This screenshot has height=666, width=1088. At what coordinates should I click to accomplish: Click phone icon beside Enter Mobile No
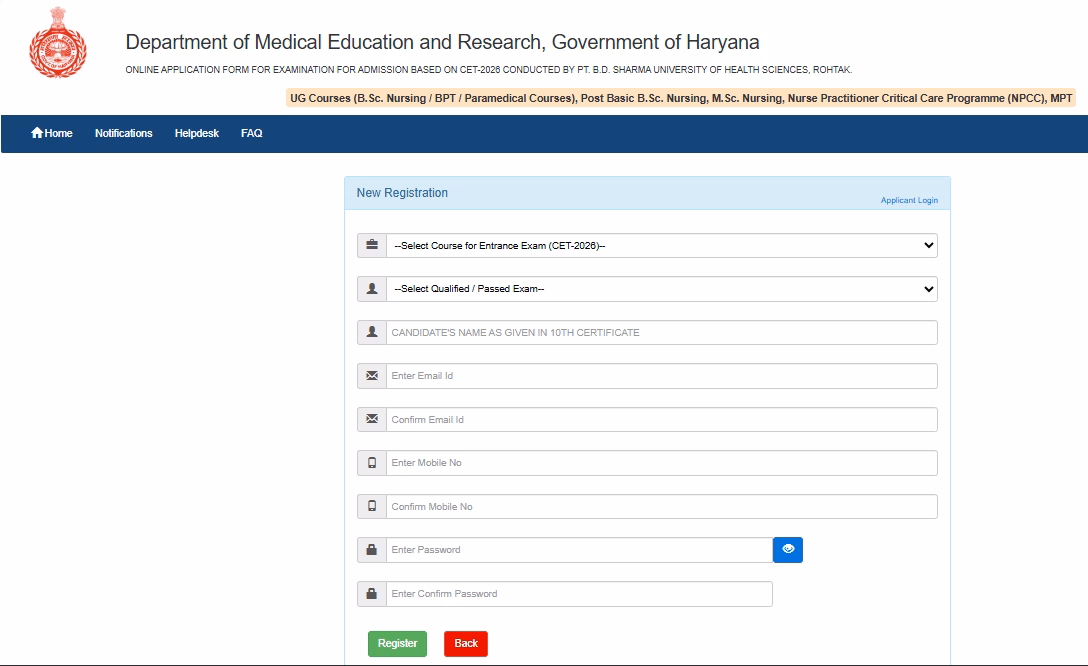tap(372, 463)
